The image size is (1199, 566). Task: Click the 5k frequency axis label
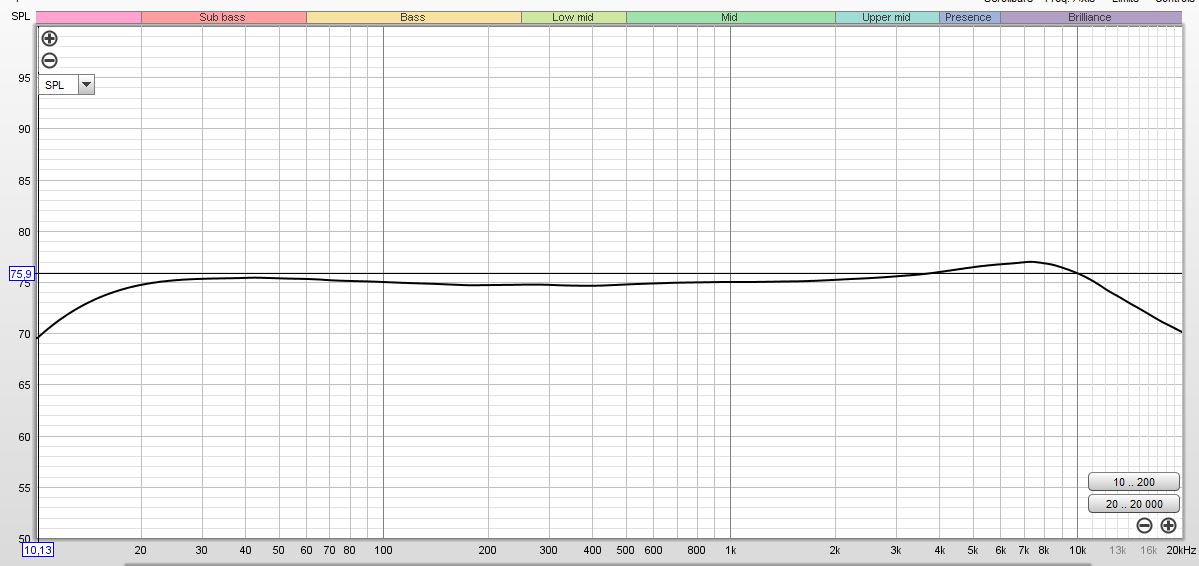(x=973, y=550)
